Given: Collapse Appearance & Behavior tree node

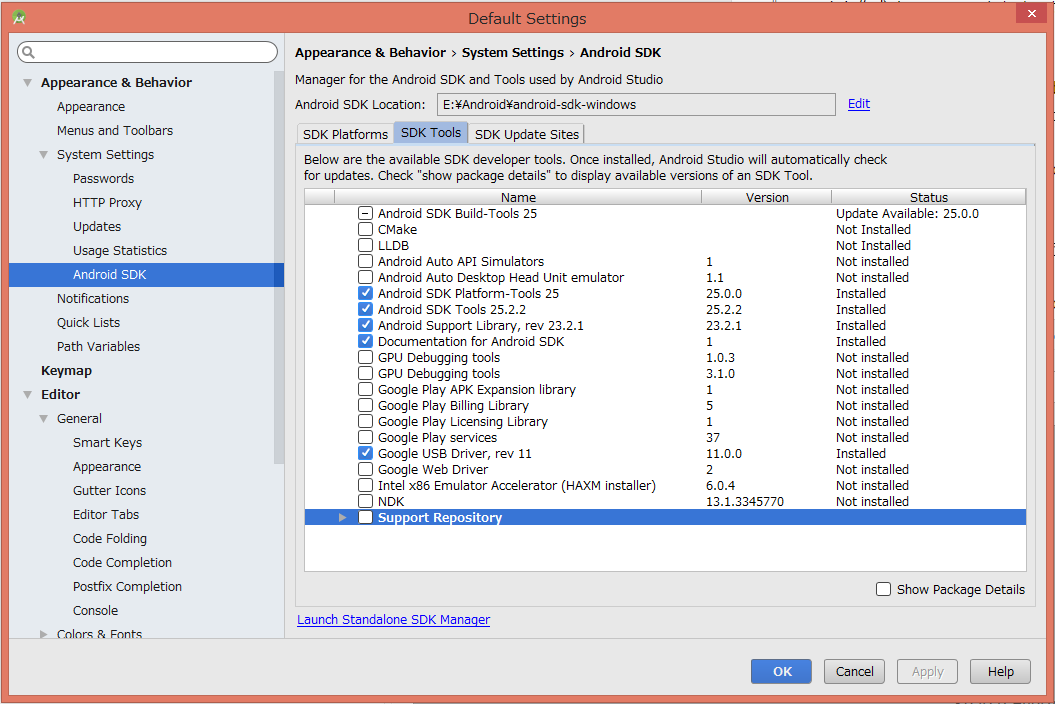Looking at the screenshot, I should (28, 83).
